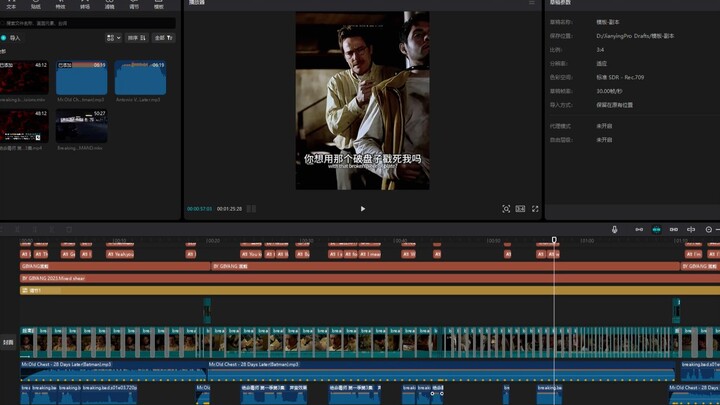
Task: Click the media search input field
Action: coord(87,23)
